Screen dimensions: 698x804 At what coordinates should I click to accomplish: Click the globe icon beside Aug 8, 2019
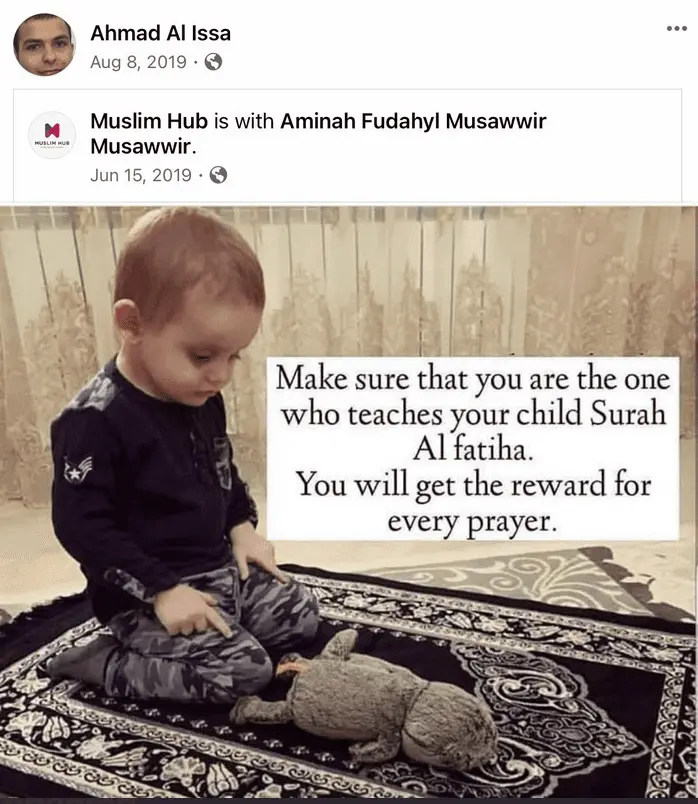(213, 62)
